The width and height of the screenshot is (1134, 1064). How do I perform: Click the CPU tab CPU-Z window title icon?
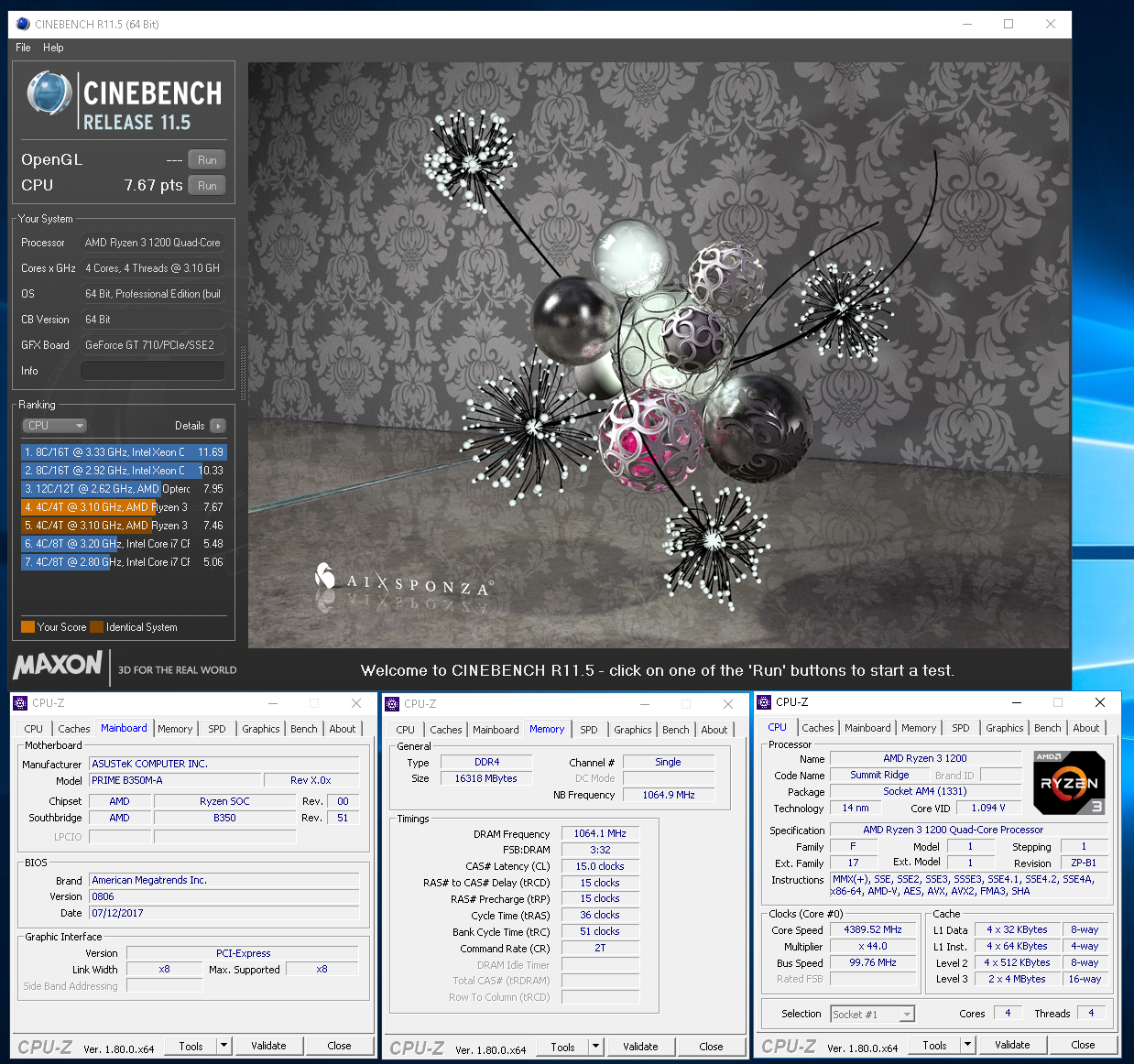(764, 702)
